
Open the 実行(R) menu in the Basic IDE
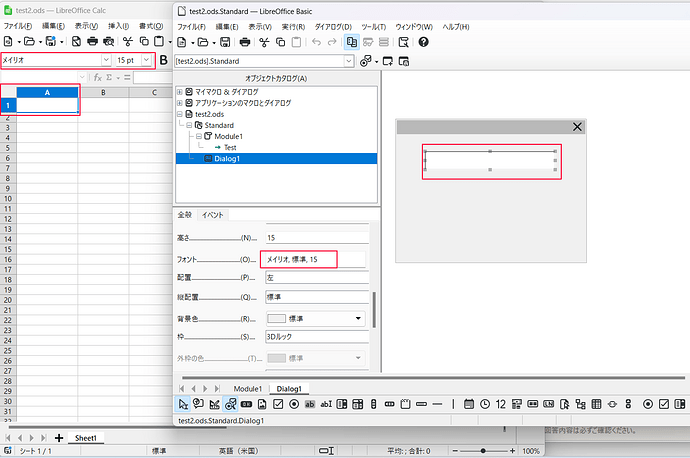click(294, 27)
